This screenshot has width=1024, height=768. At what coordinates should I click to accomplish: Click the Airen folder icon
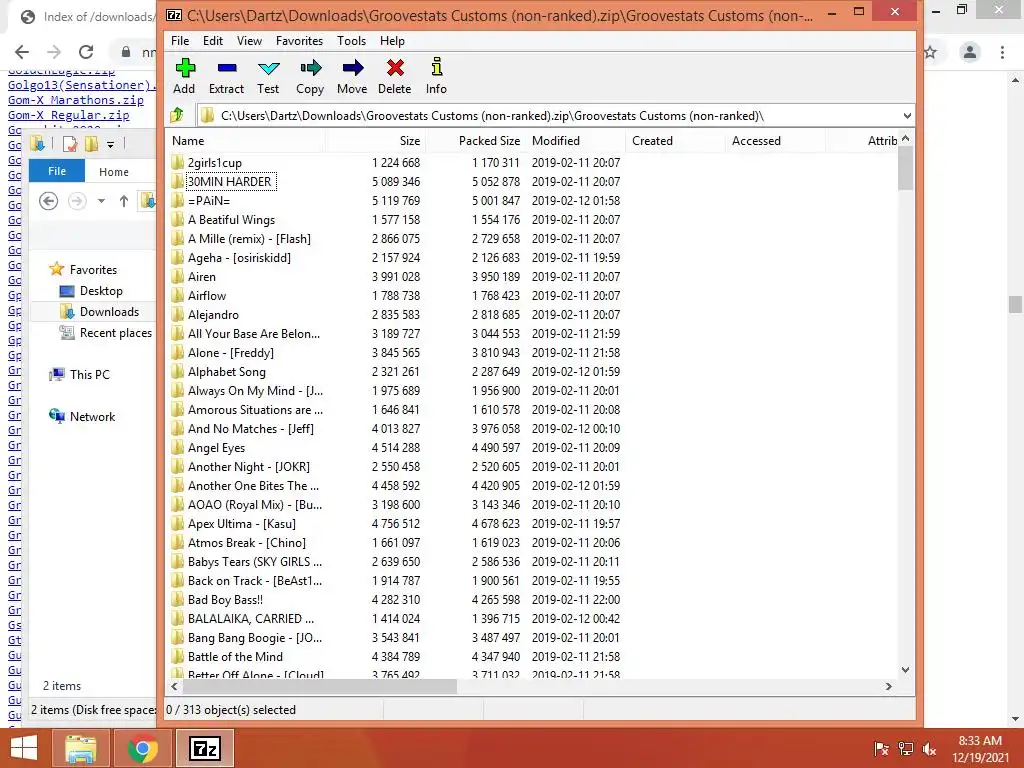[178, 276]
